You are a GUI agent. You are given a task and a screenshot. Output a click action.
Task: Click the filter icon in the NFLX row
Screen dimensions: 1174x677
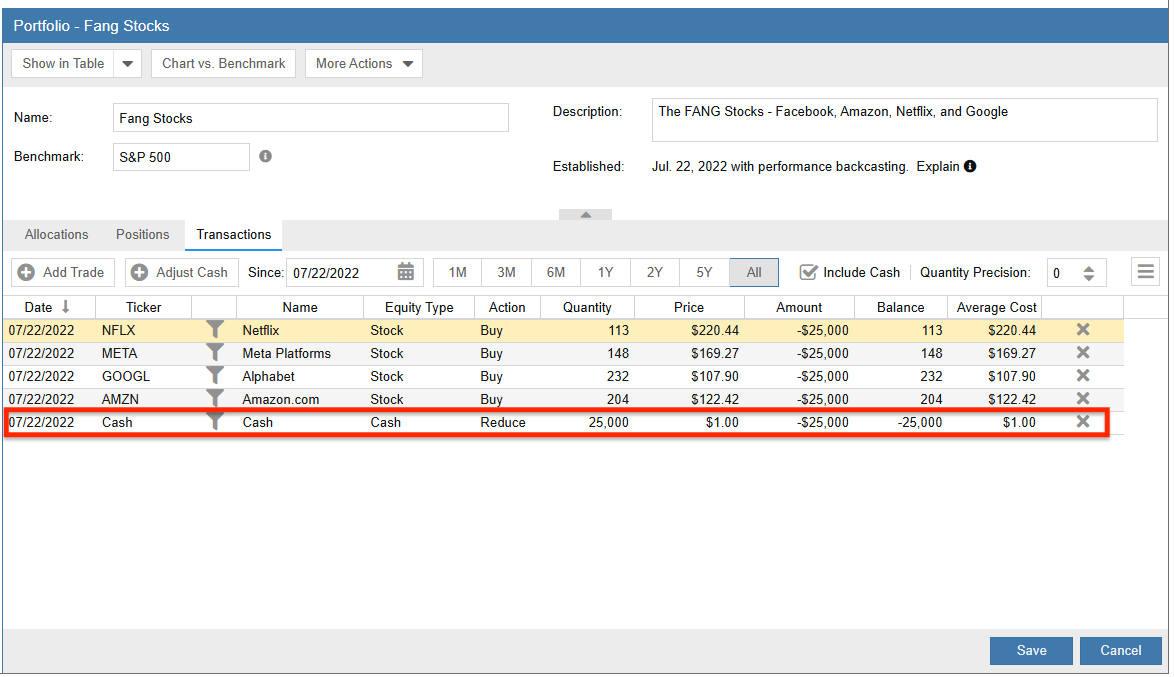(214, 330)
